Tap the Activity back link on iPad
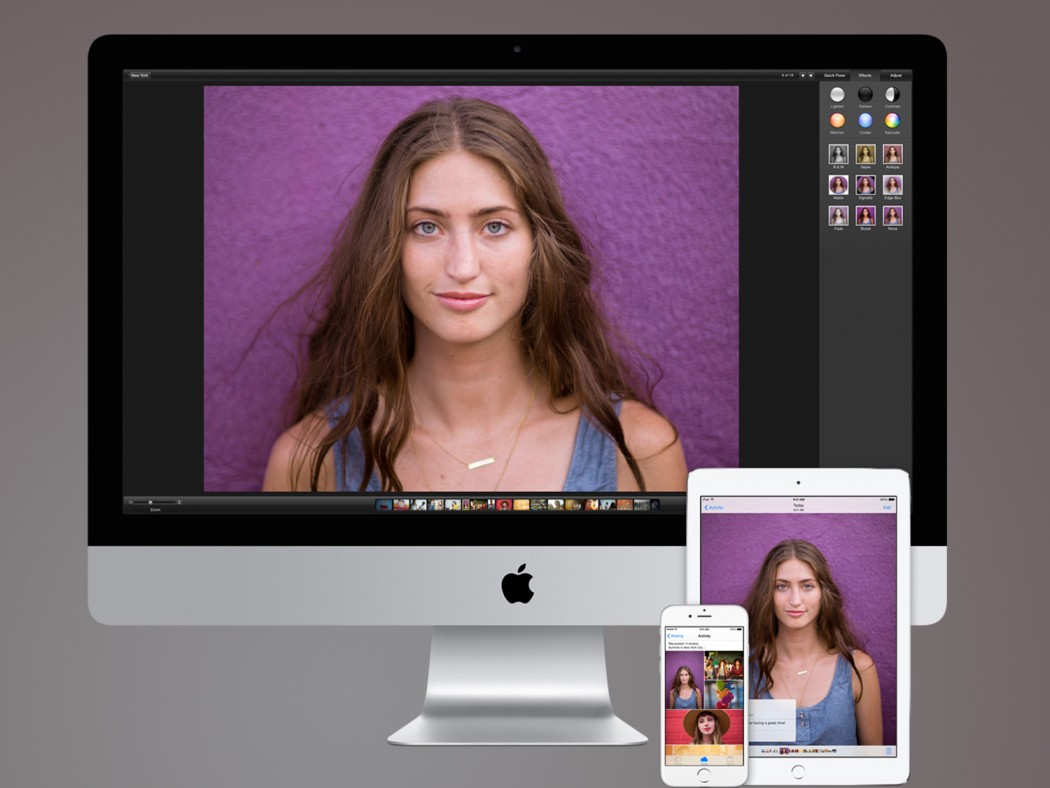Viewport: 1050px width, 788px height. [x=716, y=507]
